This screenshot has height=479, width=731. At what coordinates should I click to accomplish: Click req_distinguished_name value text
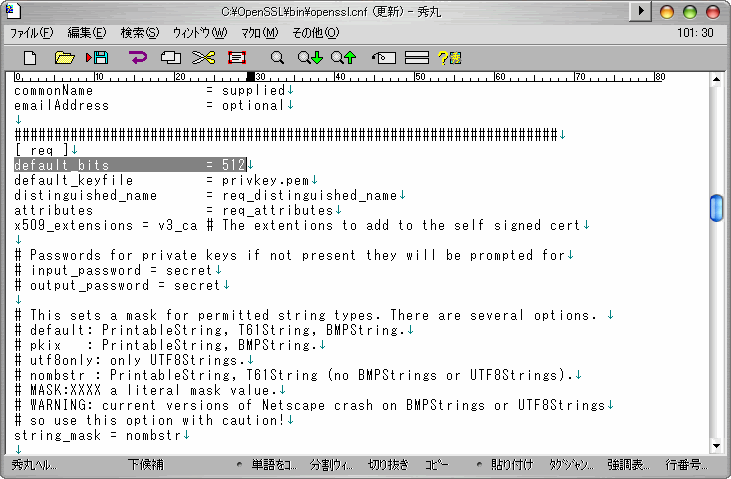[x=310, y=195]
